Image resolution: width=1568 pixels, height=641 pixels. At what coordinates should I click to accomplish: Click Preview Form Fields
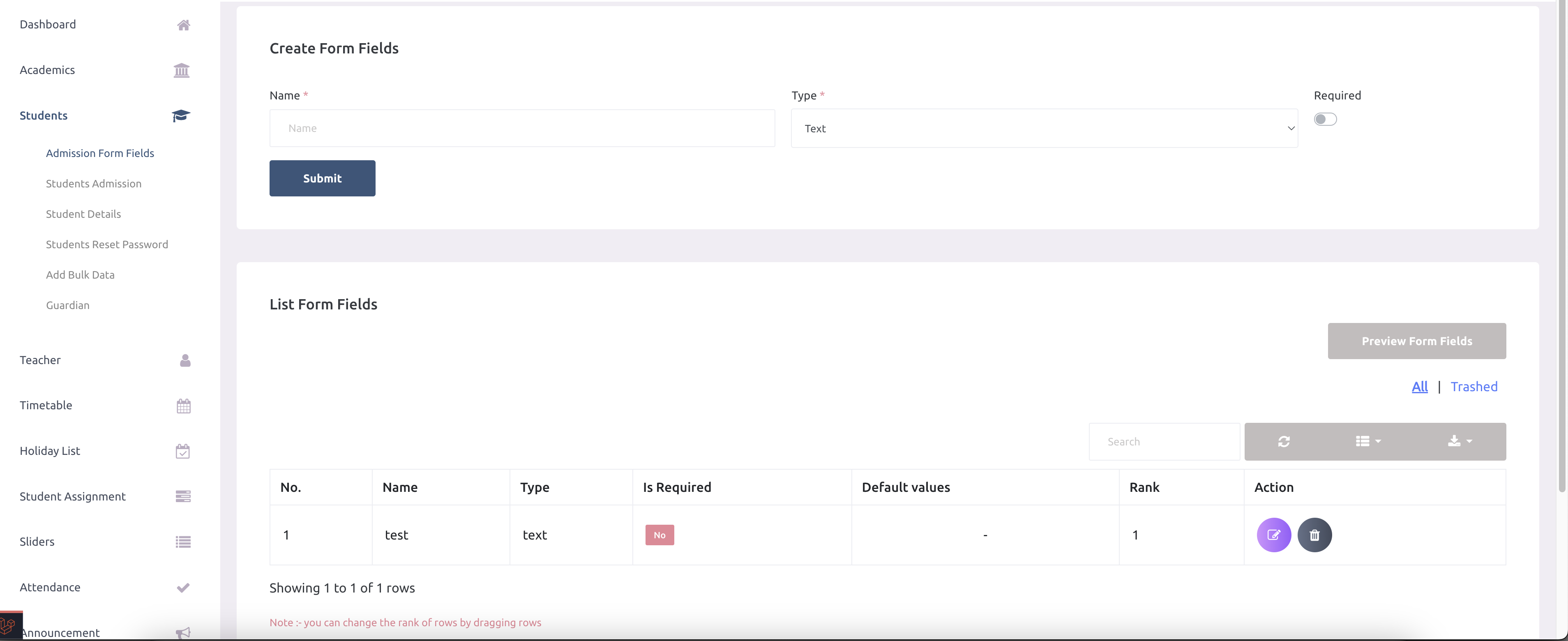[x=1416, y=341]
